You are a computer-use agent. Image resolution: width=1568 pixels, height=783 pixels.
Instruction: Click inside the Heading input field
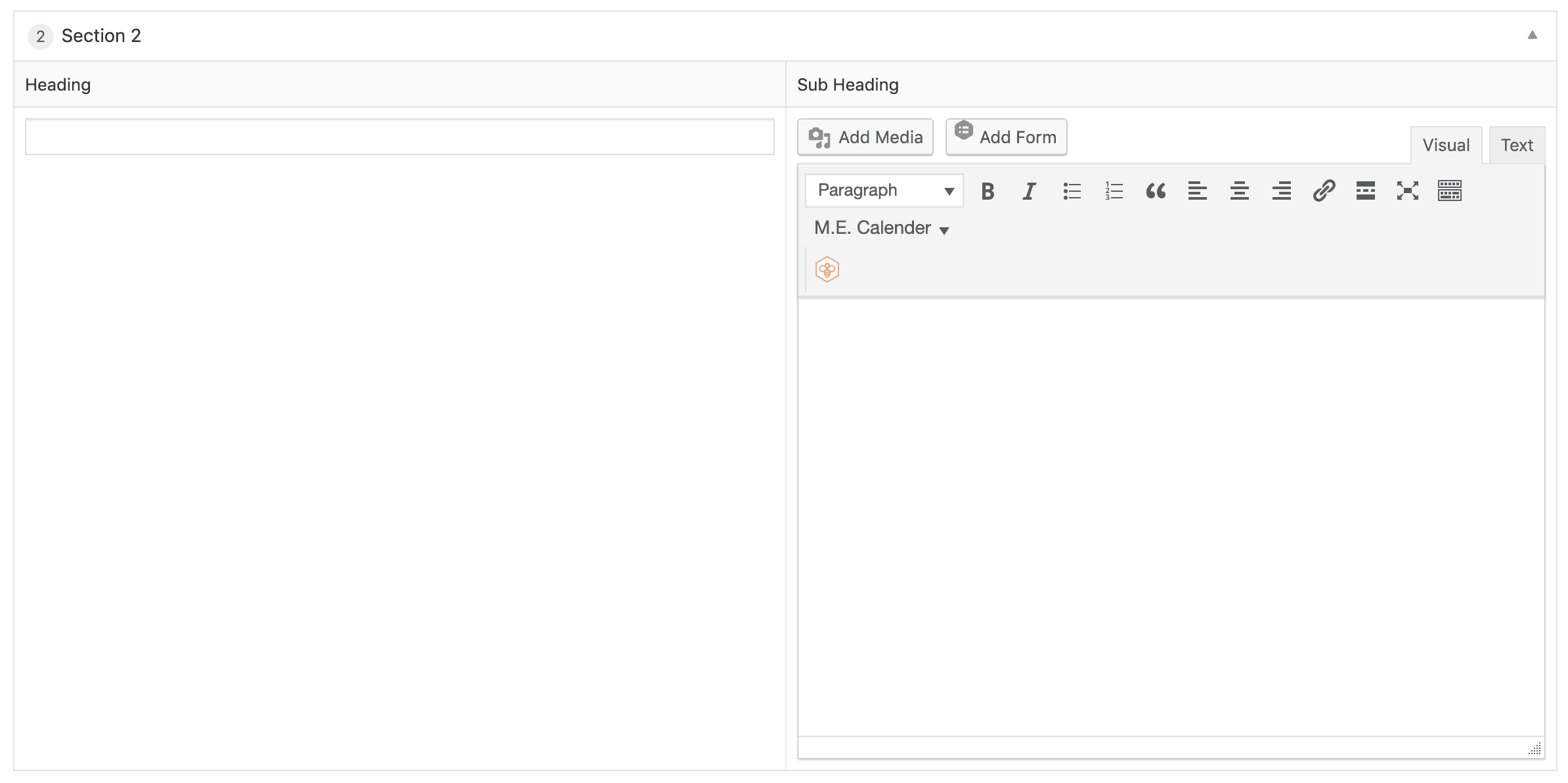(x=399, y=137)
